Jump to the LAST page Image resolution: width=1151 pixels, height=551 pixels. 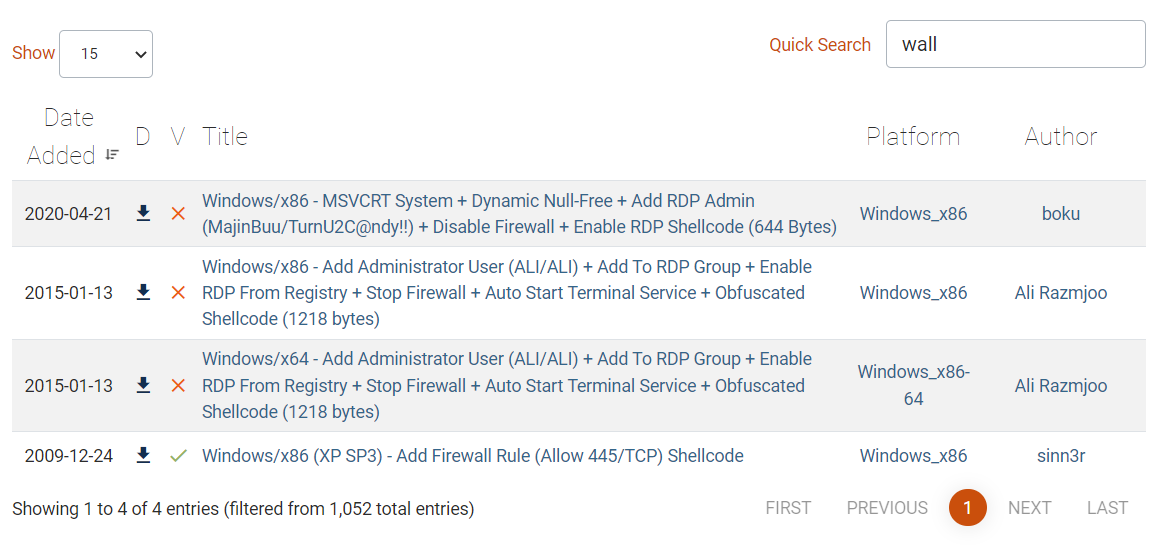click(x=1107, y=508)
